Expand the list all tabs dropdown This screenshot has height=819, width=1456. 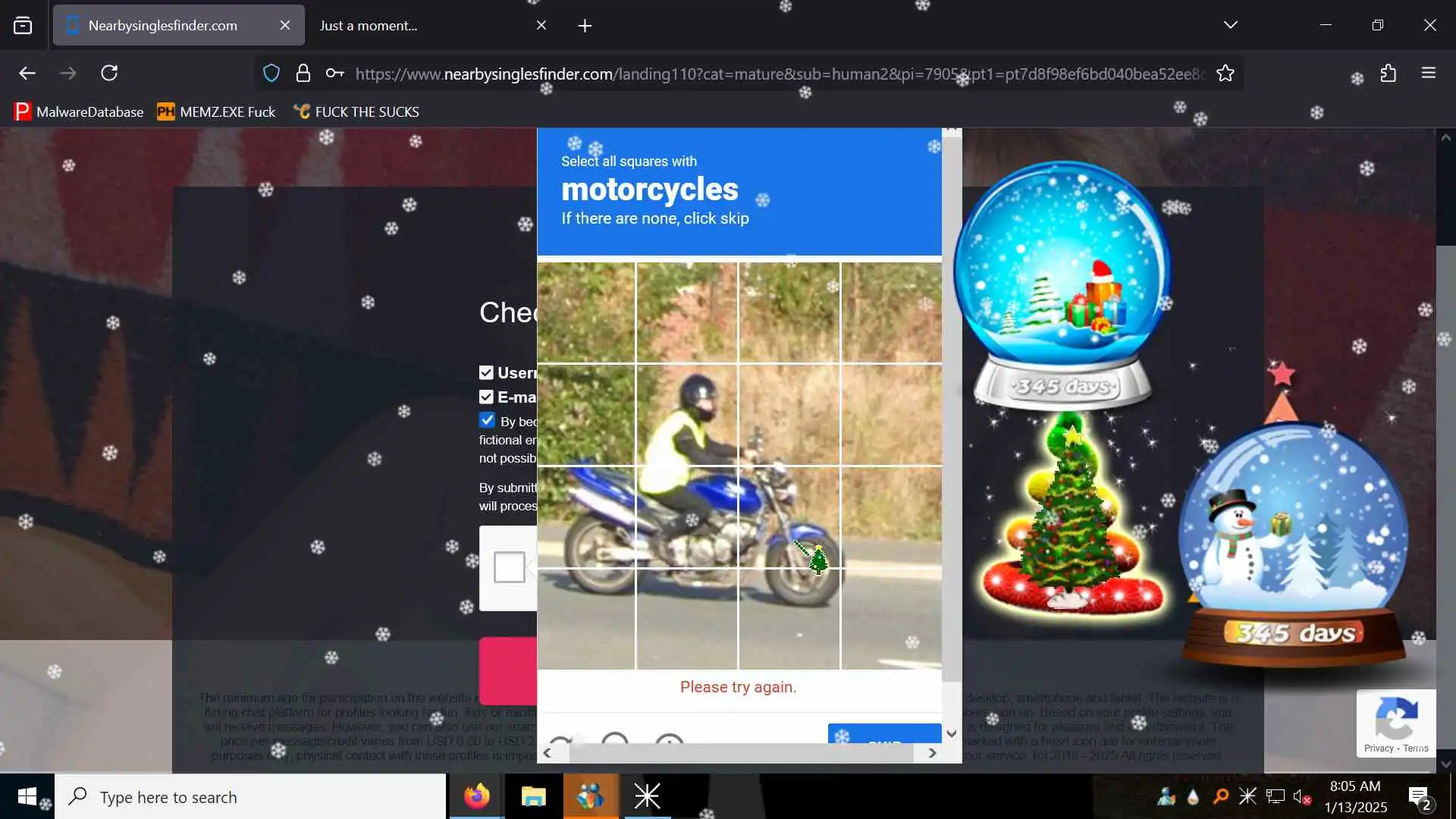[x=1230, y=25]
